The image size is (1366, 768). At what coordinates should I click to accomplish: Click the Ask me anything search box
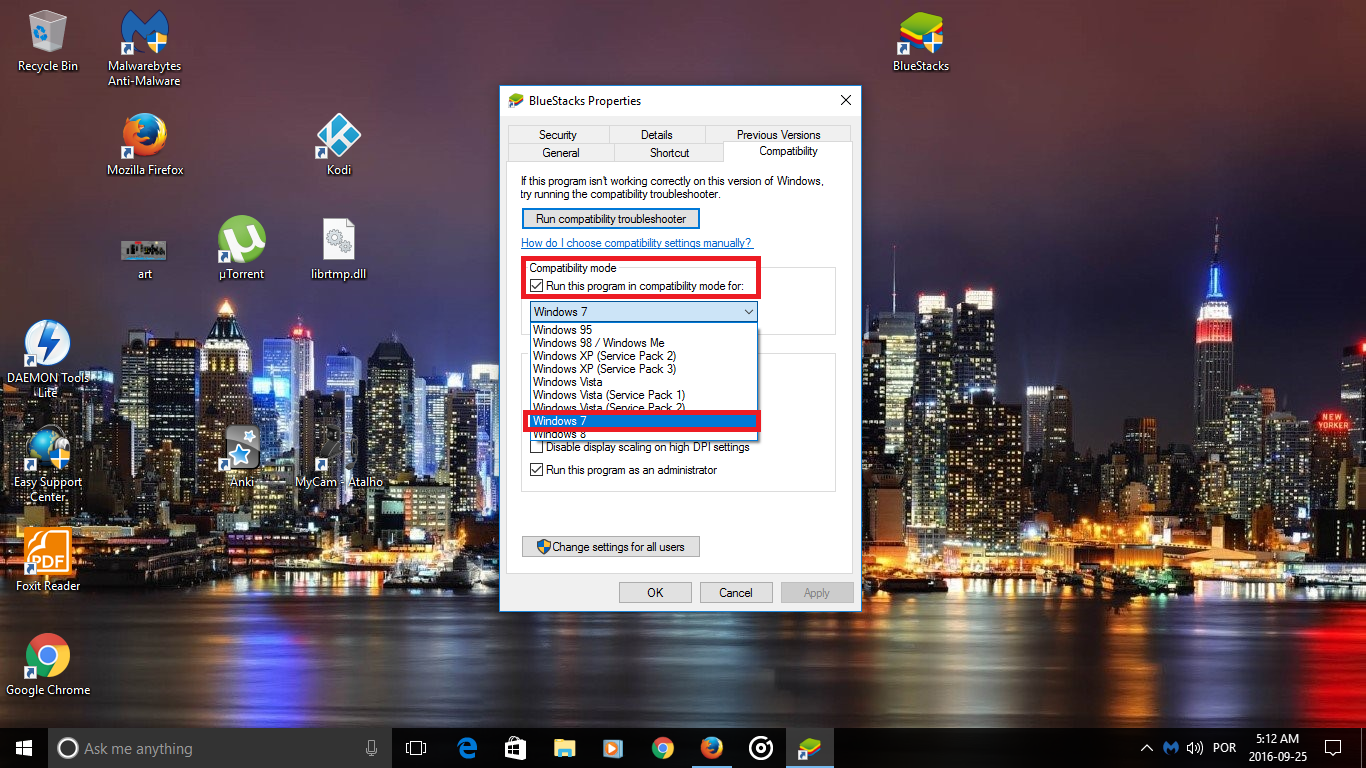200,747
